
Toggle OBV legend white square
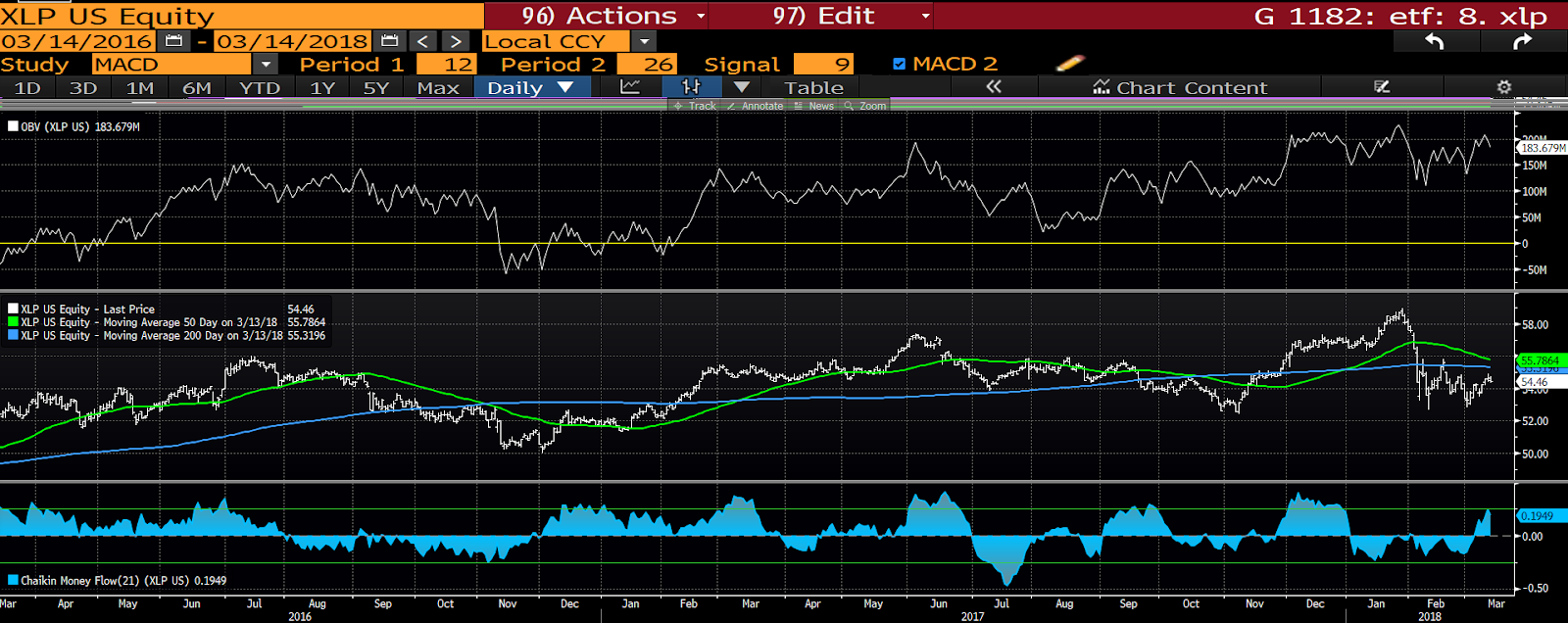pyautogui.click(x=13, y=126)
